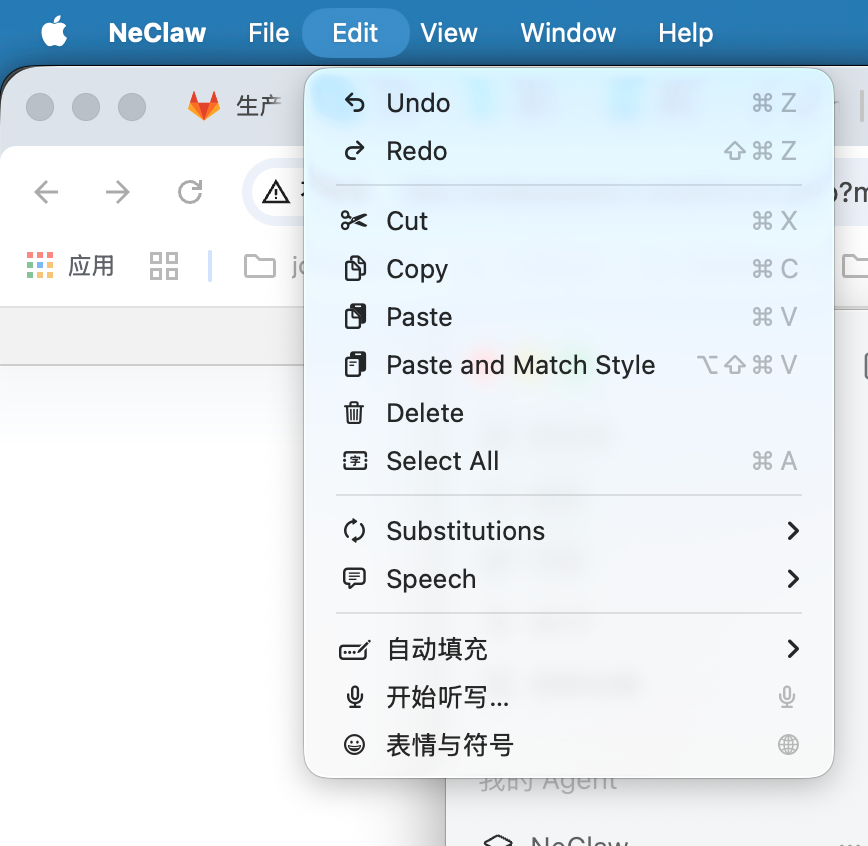This screenshot has width=868, height=846.
Task: Open the File menu
Action: 268,33
